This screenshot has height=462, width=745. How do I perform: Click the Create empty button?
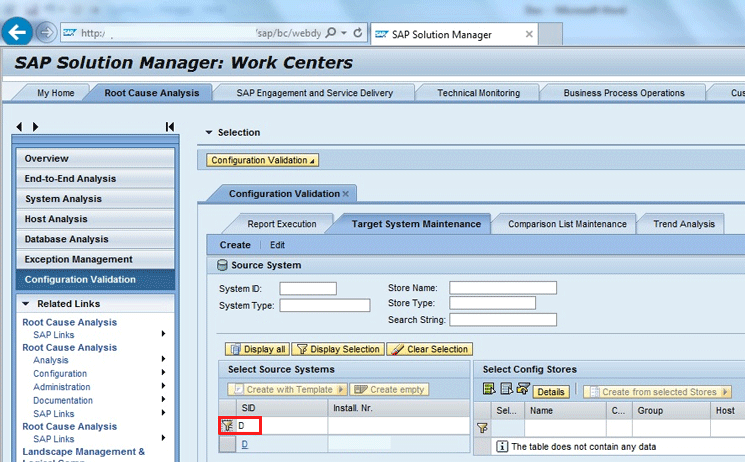[x=389, y=389]
